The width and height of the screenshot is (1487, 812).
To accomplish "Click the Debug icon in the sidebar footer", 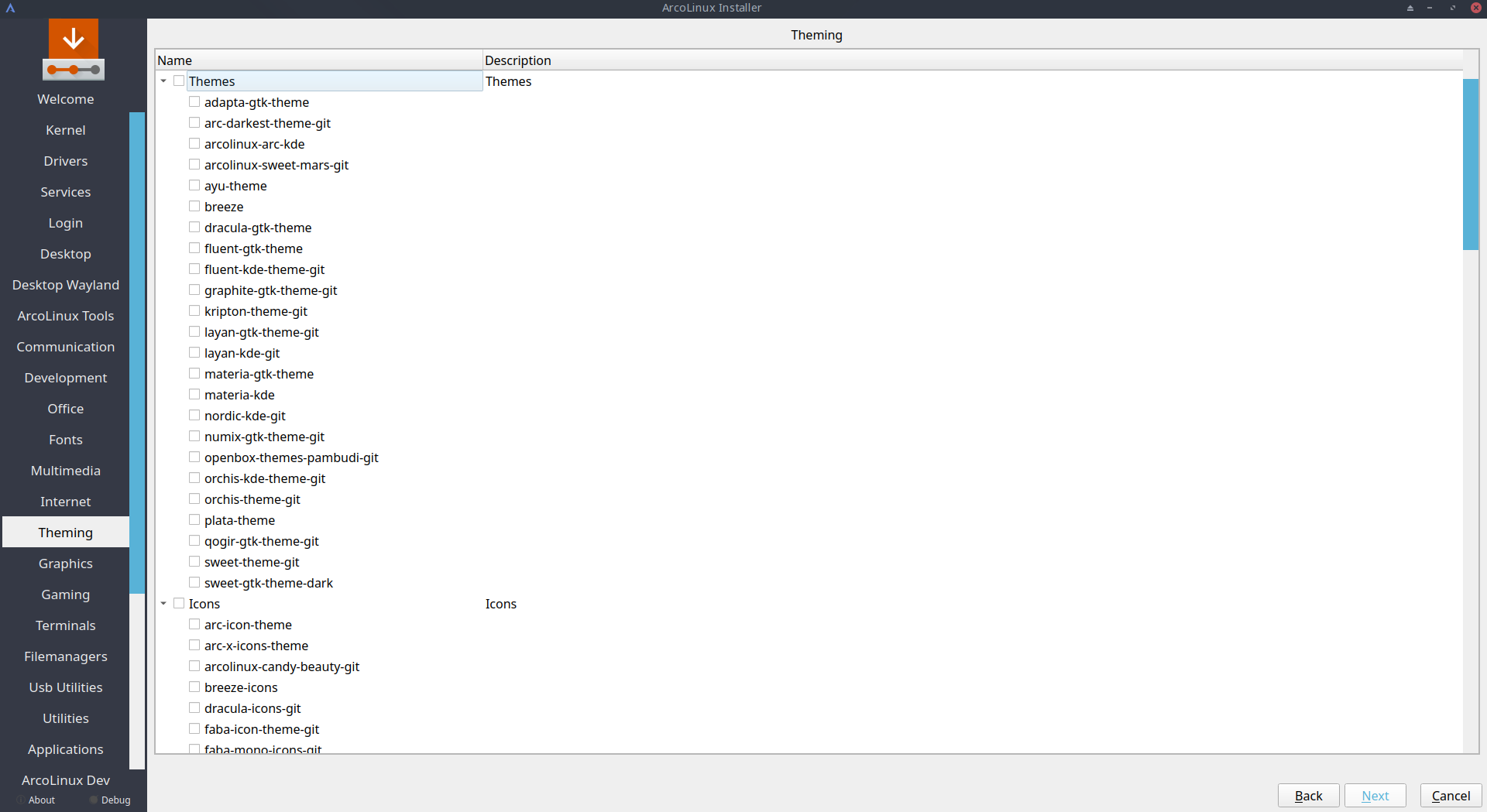I will 94,800.
